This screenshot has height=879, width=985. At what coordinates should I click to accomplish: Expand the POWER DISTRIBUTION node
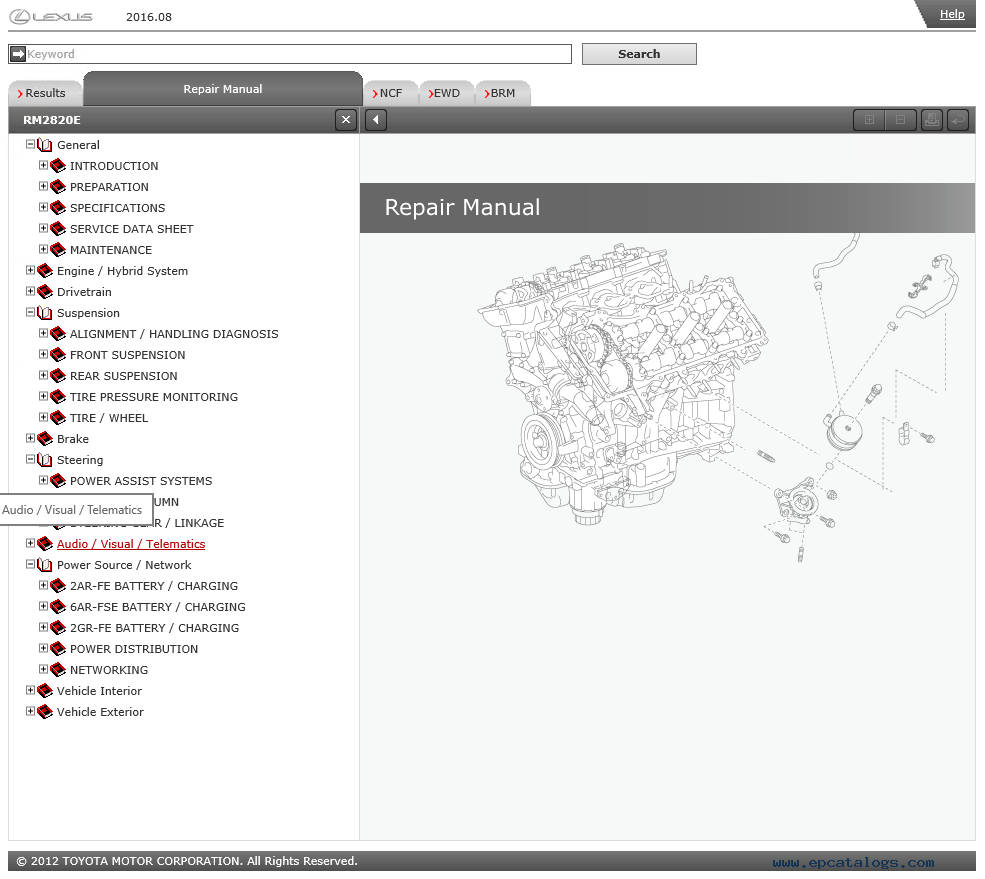[43, 648]
